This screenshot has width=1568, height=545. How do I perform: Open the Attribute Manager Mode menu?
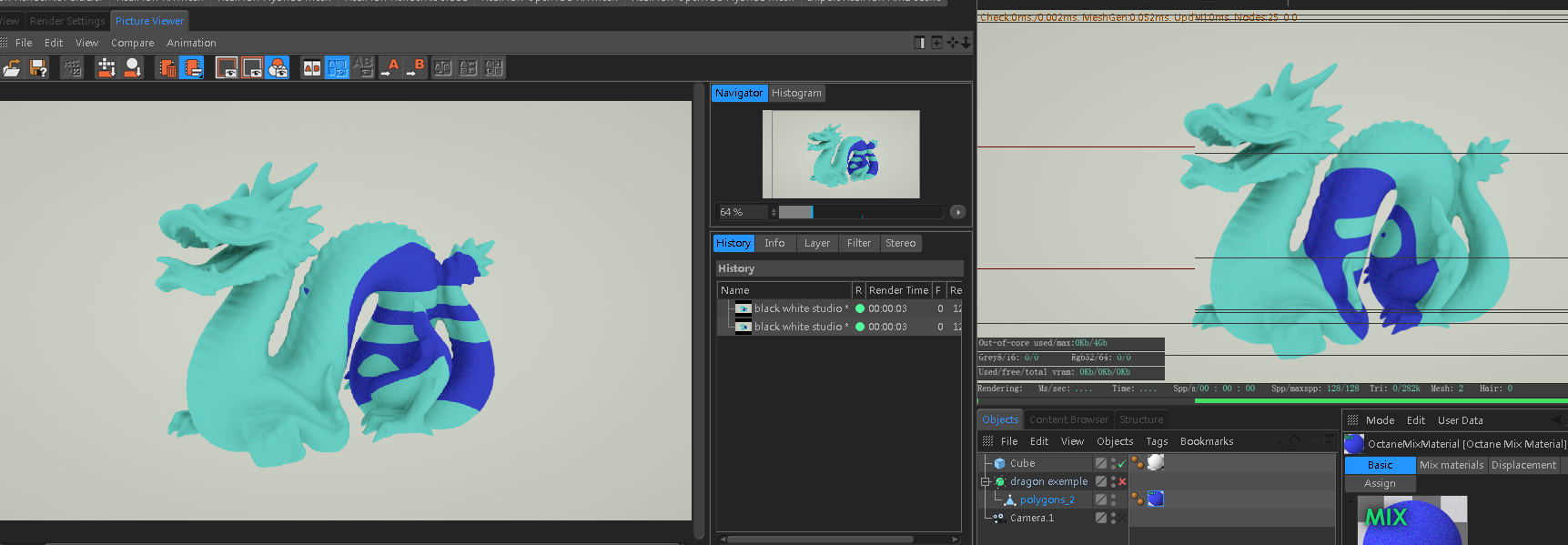tap(1380, 420)
